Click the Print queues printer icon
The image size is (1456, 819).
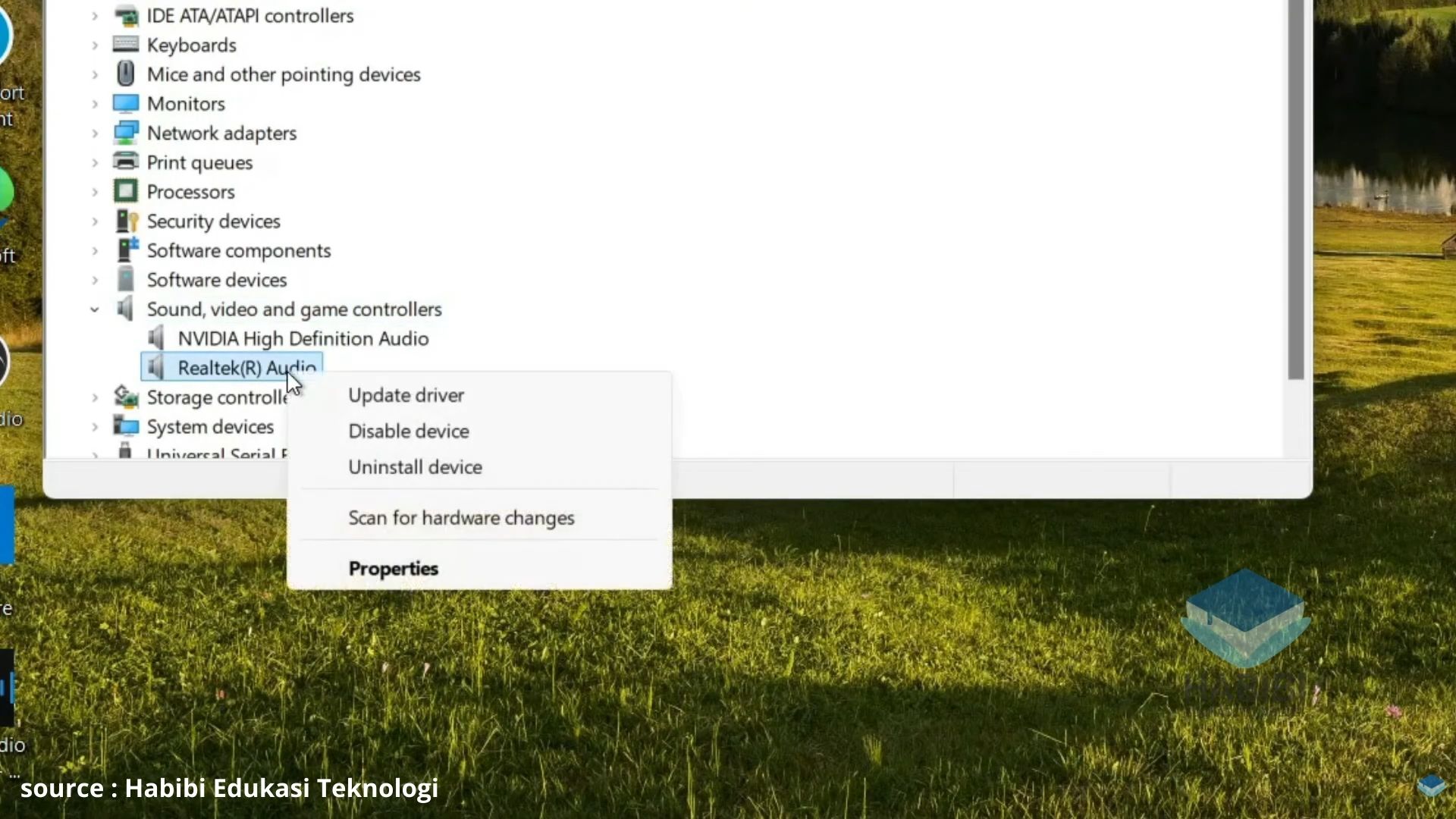tap(126, 162)
